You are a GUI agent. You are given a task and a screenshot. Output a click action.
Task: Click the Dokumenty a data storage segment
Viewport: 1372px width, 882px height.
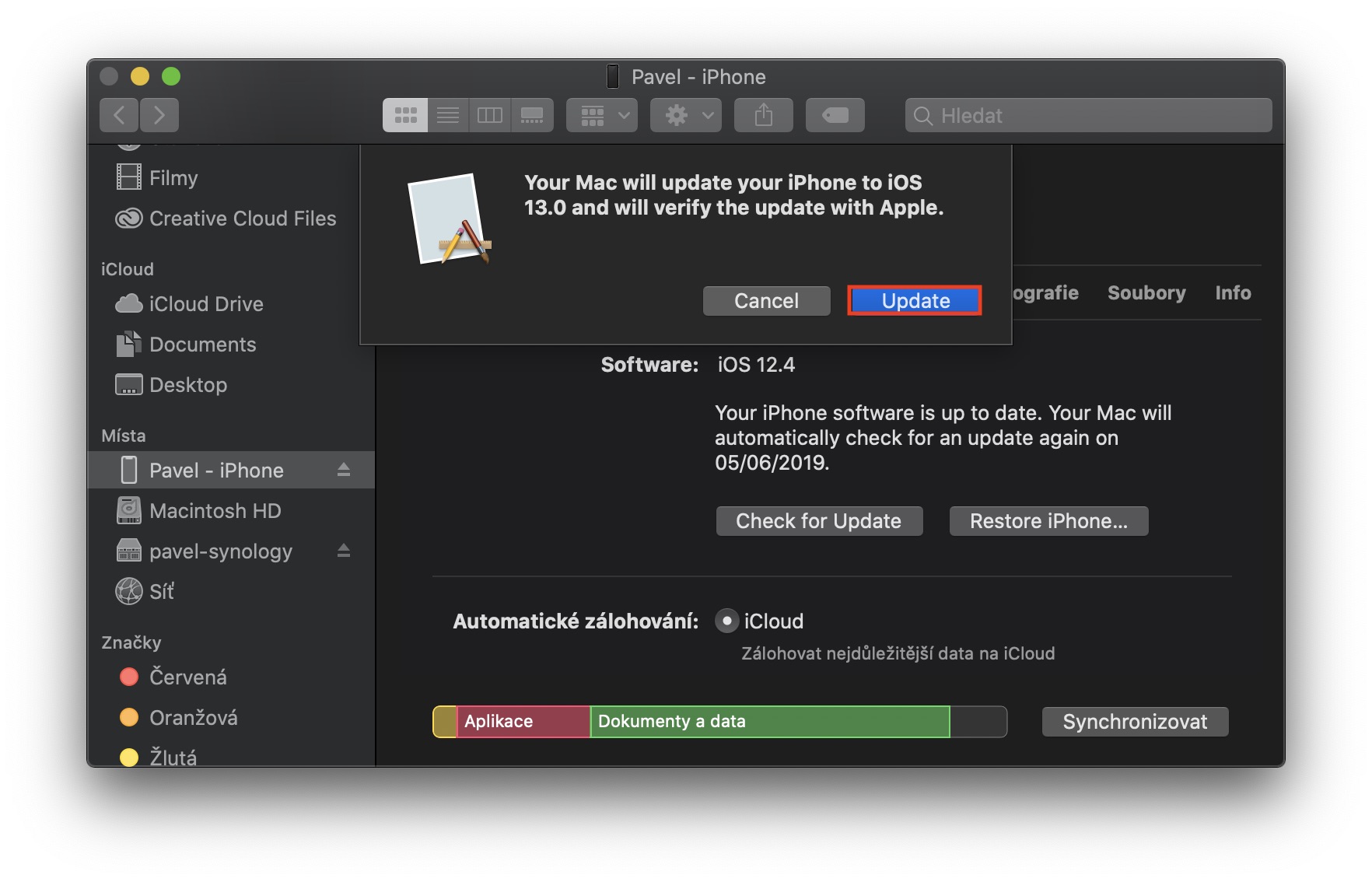[770, 722]
